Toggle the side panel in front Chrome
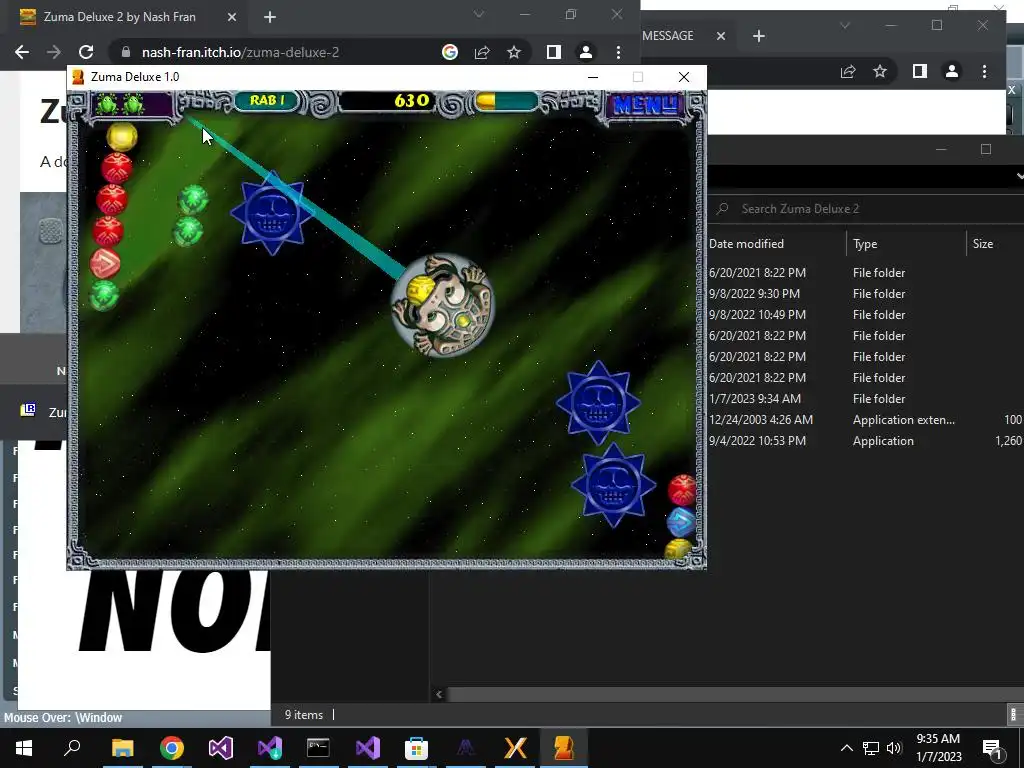 (554, 52)
